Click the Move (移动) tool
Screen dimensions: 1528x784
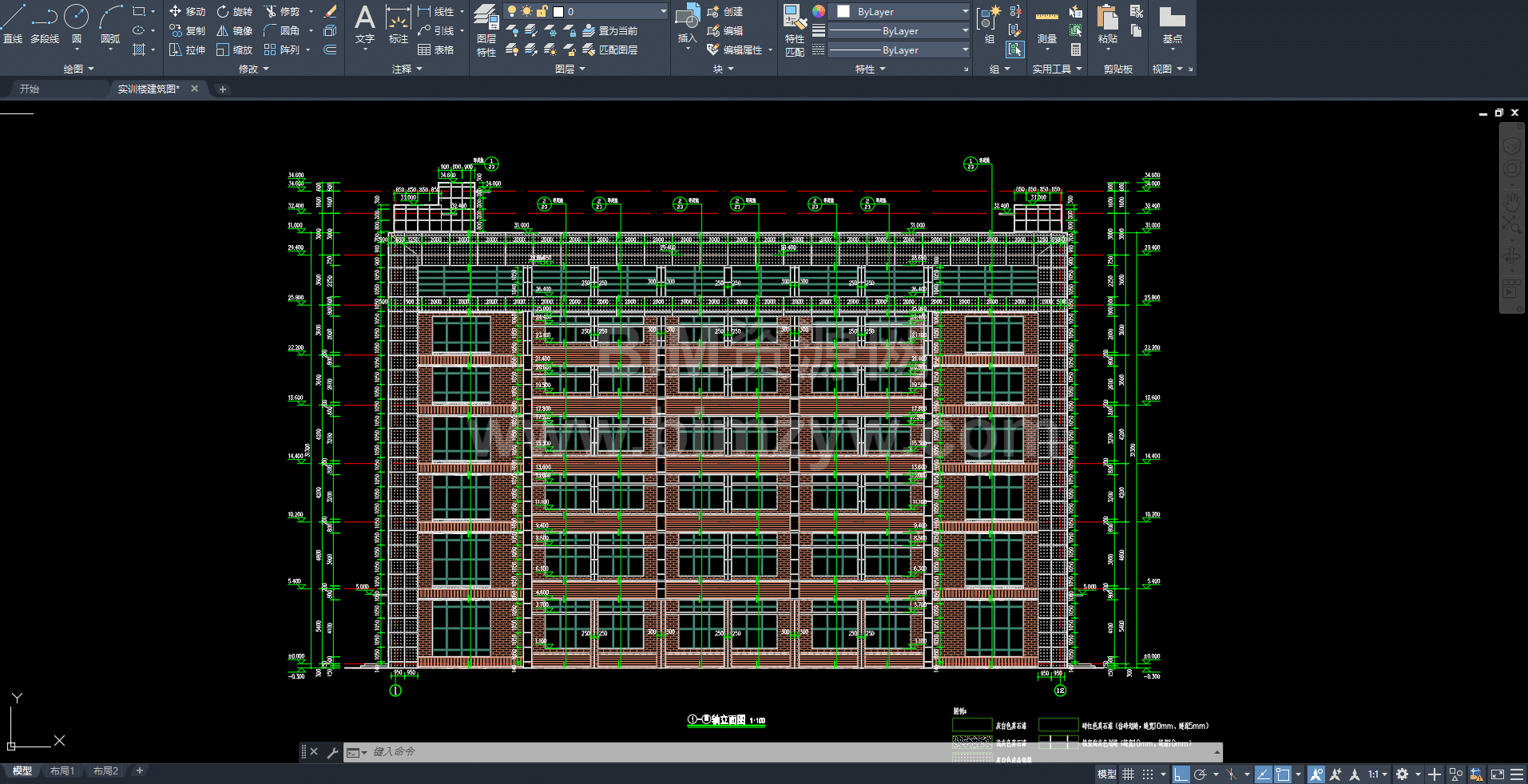tap(188, 11)
